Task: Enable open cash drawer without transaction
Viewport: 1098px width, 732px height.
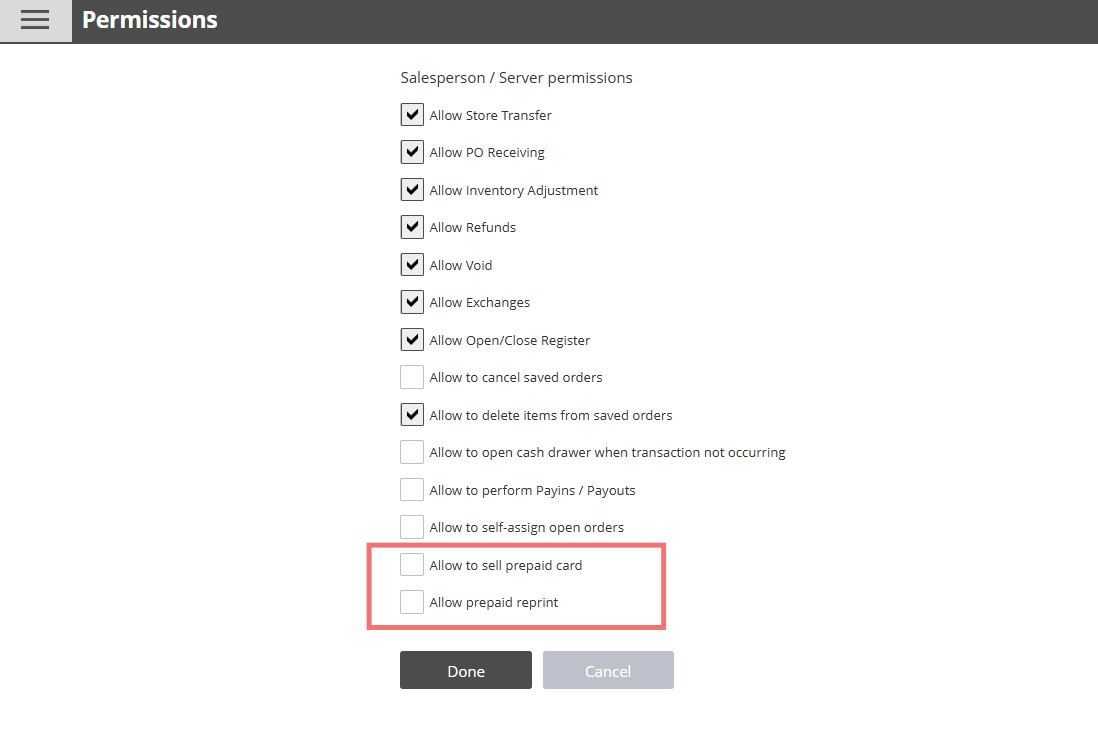Action: pos(412,452)
